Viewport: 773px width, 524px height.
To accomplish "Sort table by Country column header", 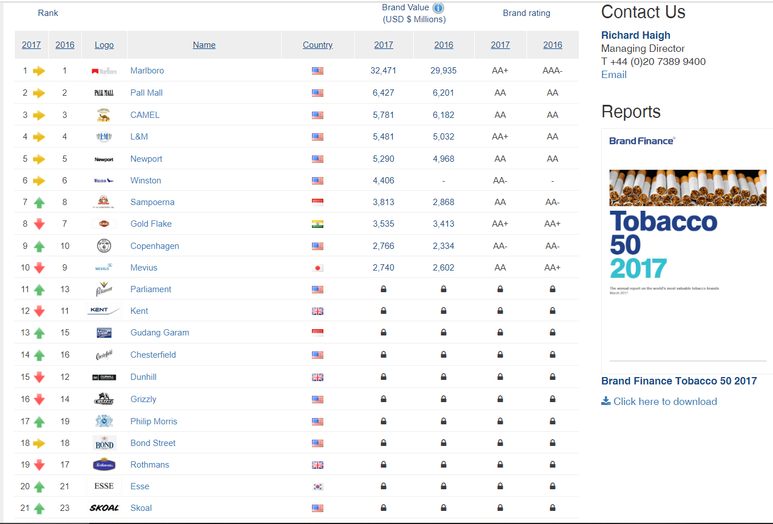I will tap(317, 45).
